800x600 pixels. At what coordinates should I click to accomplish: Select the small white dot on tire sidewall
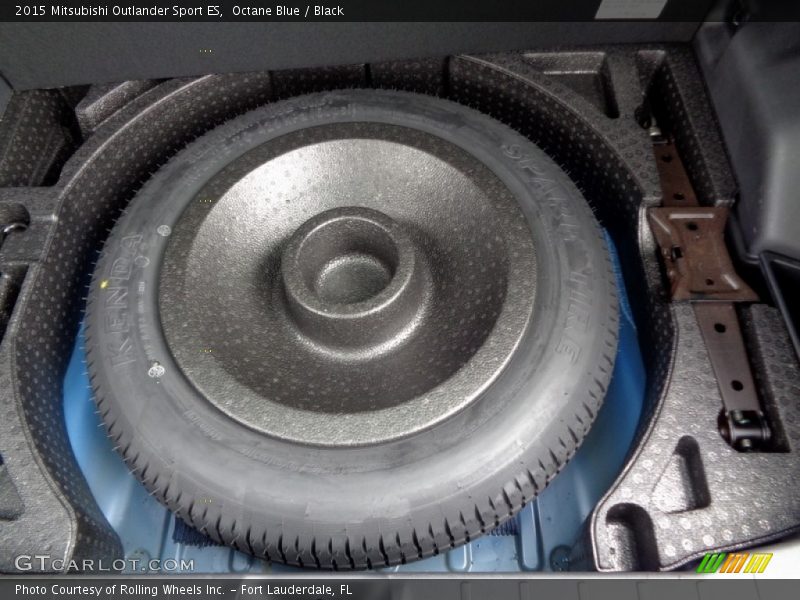pyautogui.click(x=155, y=371)
